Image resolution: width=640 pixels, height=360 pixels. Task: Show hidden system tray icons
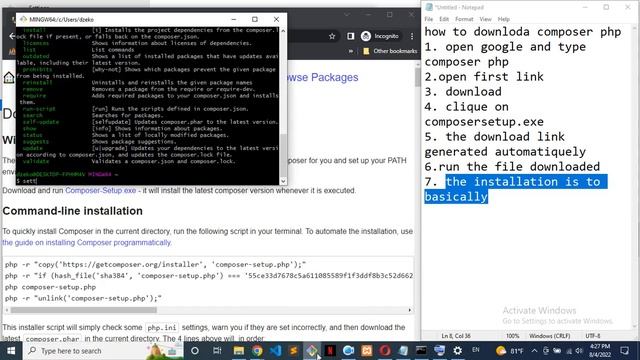(x=534, y=351)
